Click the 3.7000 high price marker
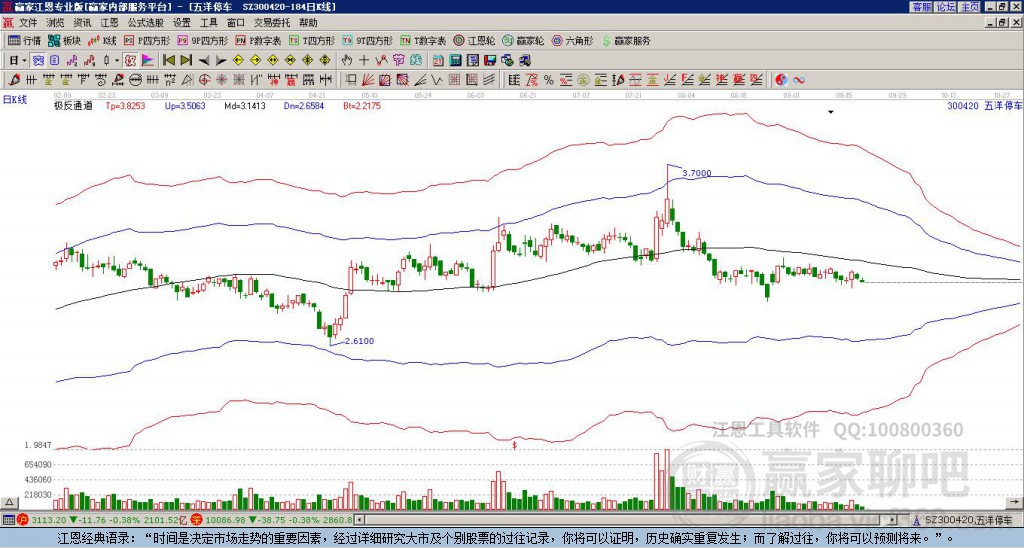1024x548 pixels. click(697, 173)
